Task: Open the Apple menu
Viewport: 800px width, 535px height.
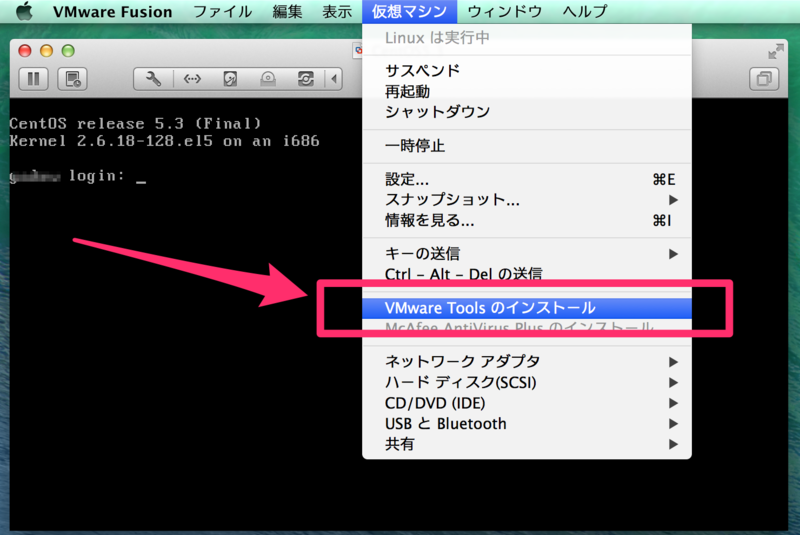Action: pyautogui.click(x=24, y=11)
